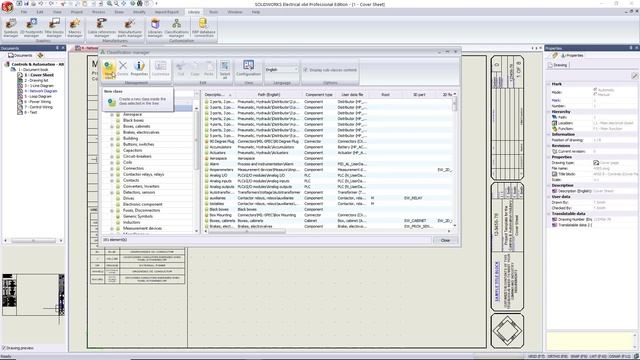Open the Cable references manager
Screen dimensions: 640x360
pos(101,28)
